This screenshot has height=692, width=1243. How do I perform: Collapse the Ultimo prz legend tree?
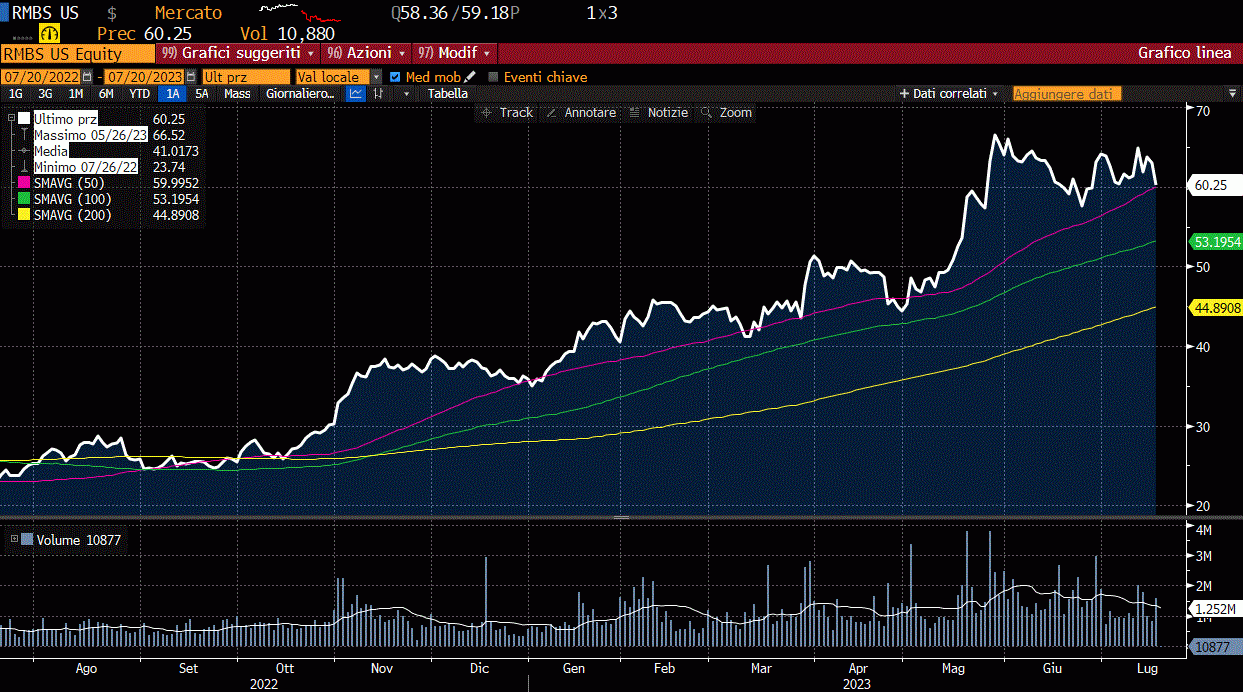pyautogui.click(x=11, y=118)
